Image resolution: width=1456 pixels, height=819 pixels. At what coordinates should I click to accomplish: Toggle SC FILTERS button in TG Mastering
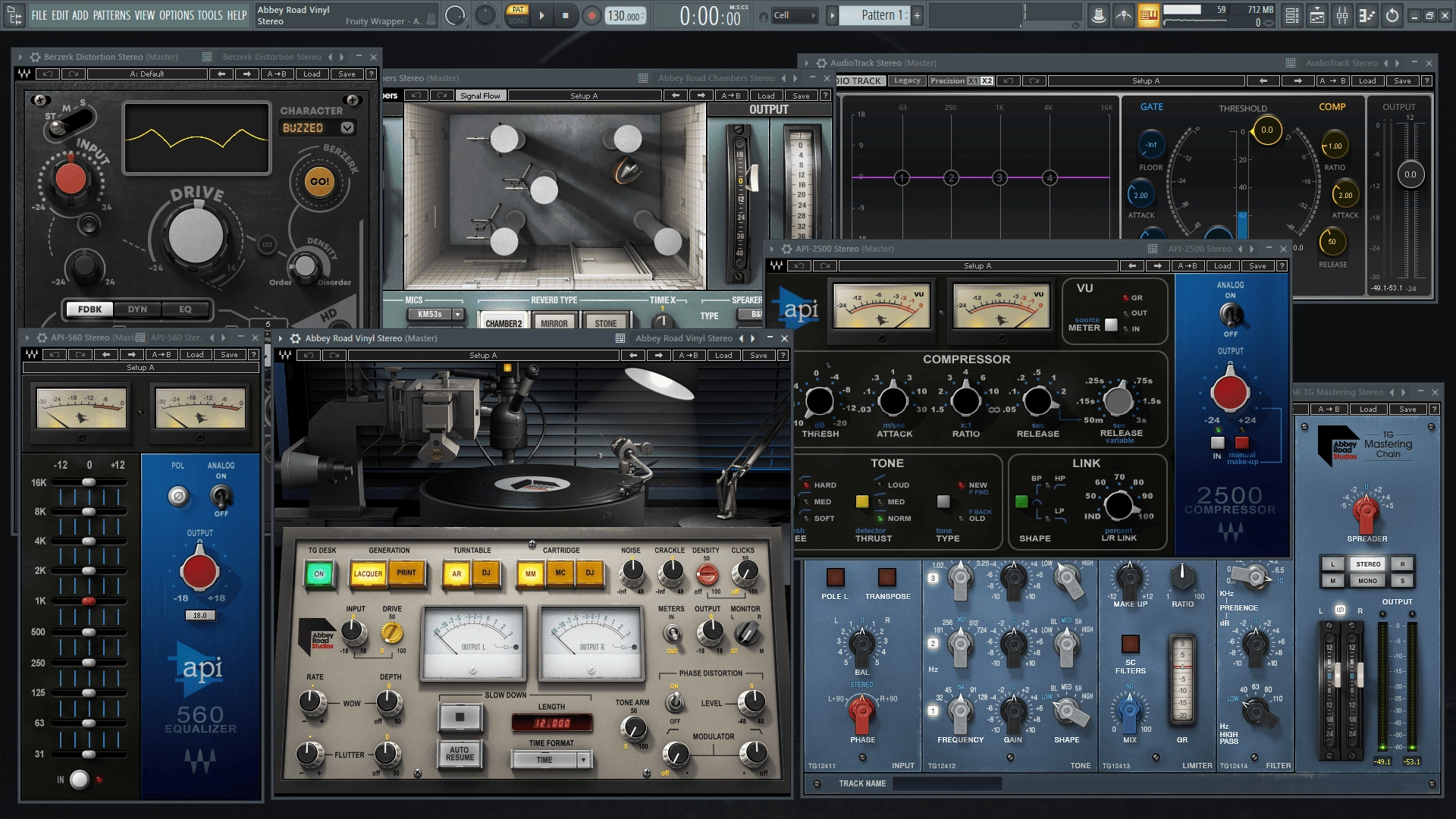click(x=1130, y=644)
